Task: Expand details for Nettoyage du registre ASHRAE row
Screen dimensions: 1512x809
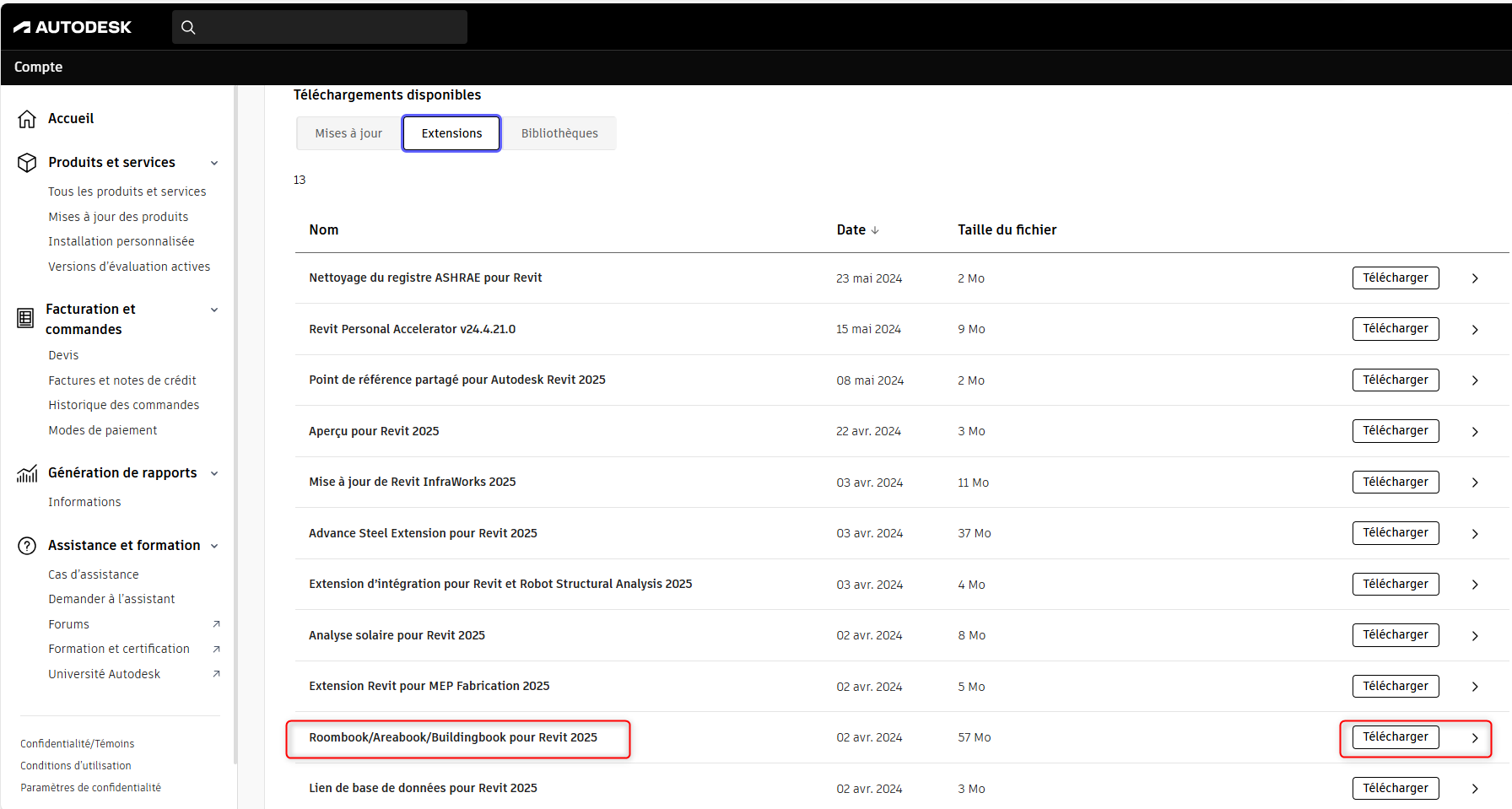Action: [1475, 278]
